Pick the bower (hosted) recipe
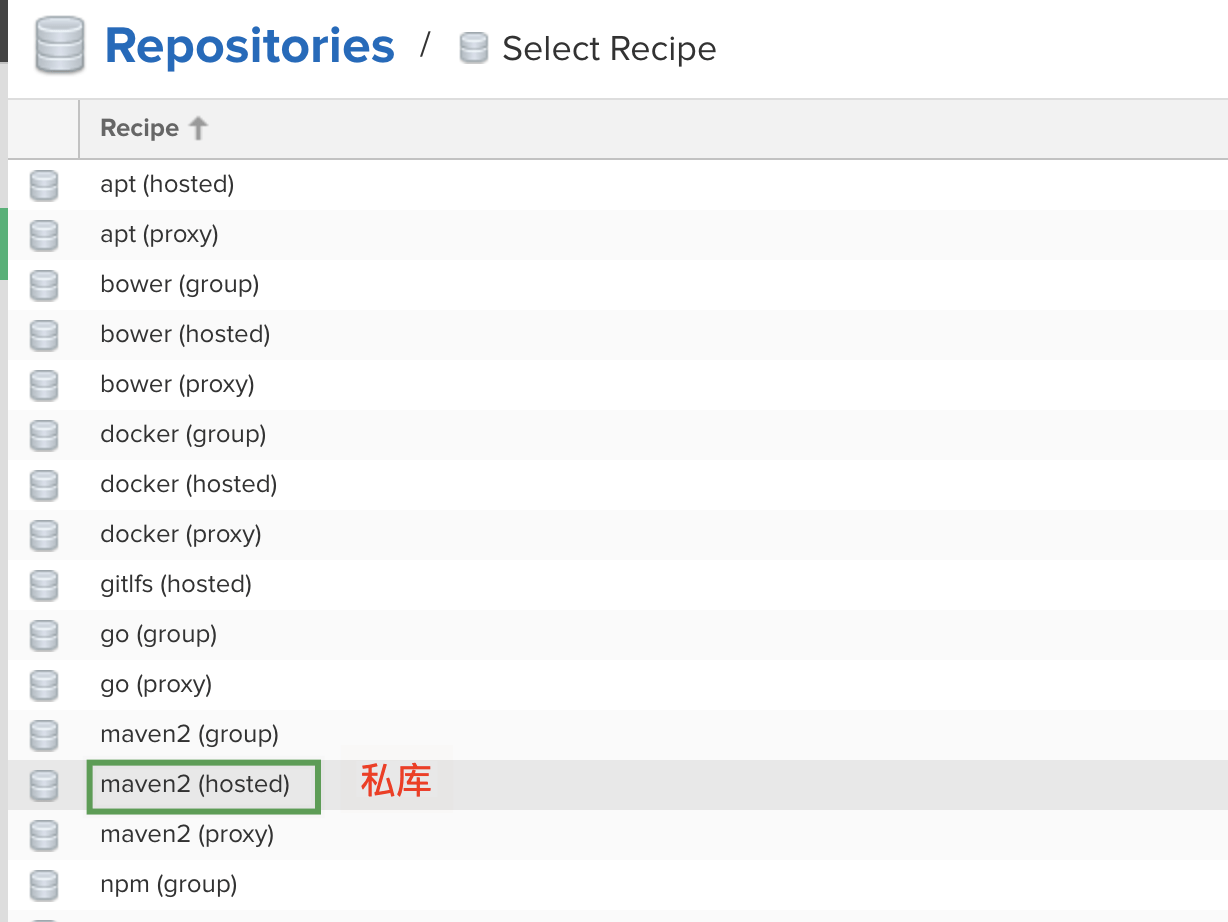The height and width of the screenshot is (922, 1228). coord(185,335)
